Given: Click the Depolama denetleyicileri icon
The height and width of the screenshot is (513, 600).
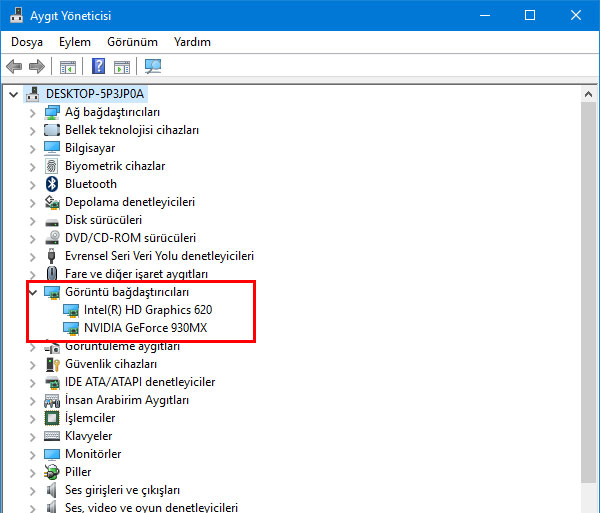Looking at the screenshot, I should 52,202.
